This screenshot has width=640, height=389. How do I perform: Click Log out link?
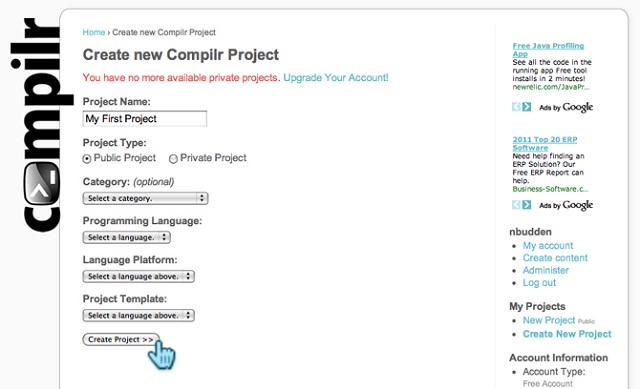point(539,282)
